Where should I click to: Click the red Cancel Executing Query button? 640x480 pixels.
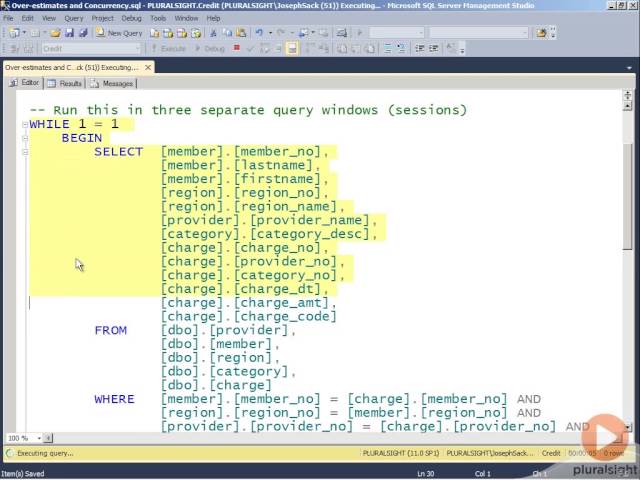(236, 48)
